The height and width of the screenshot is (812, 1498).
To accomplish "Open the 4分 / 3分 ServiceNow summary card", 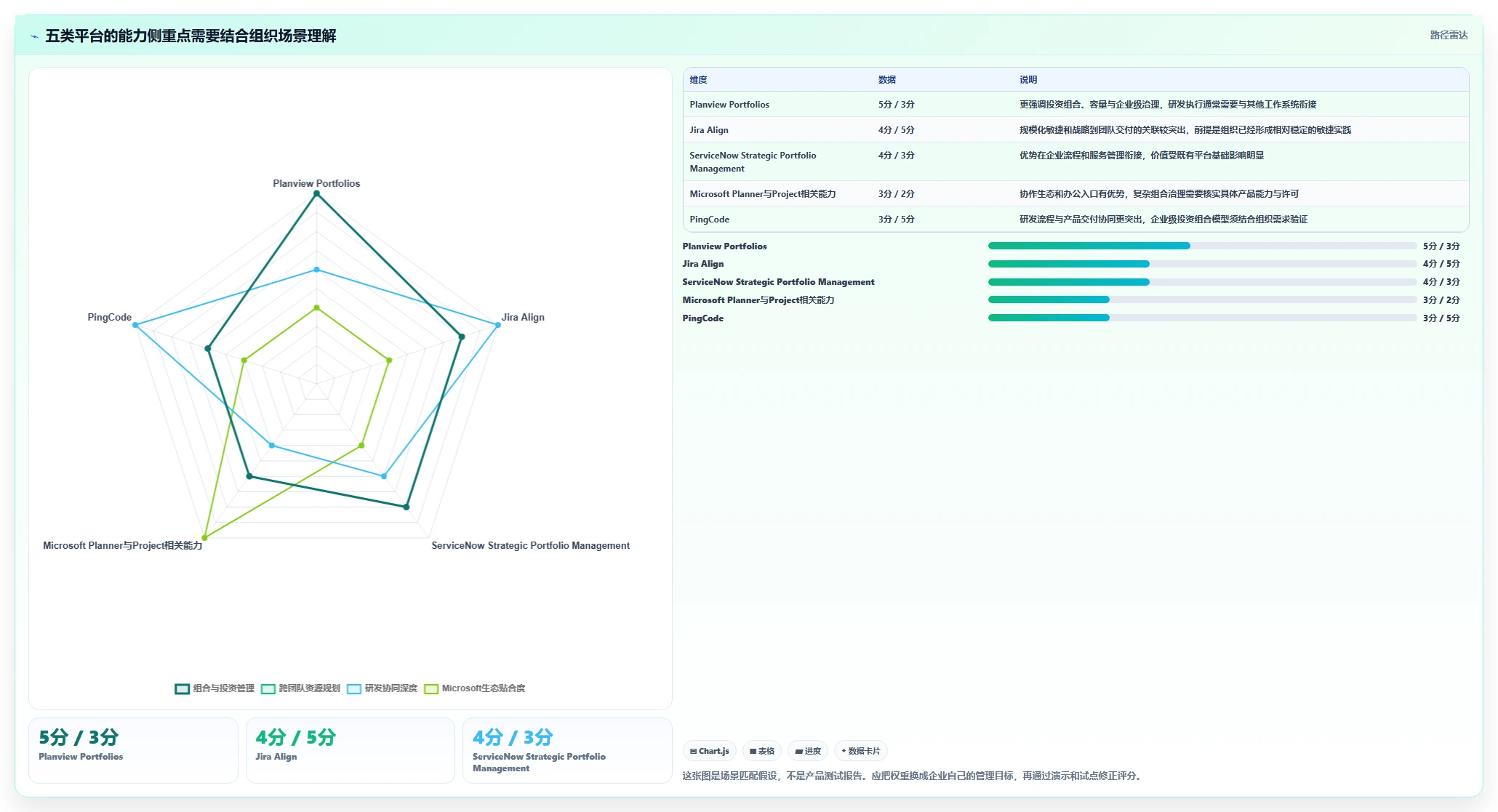I will [567, 750].
